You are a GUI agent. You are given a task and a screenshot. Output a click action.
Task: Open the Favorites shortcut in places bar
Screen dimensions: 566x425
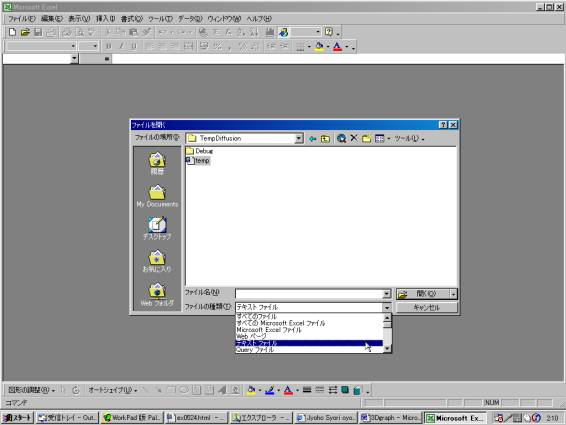(157, 261)
